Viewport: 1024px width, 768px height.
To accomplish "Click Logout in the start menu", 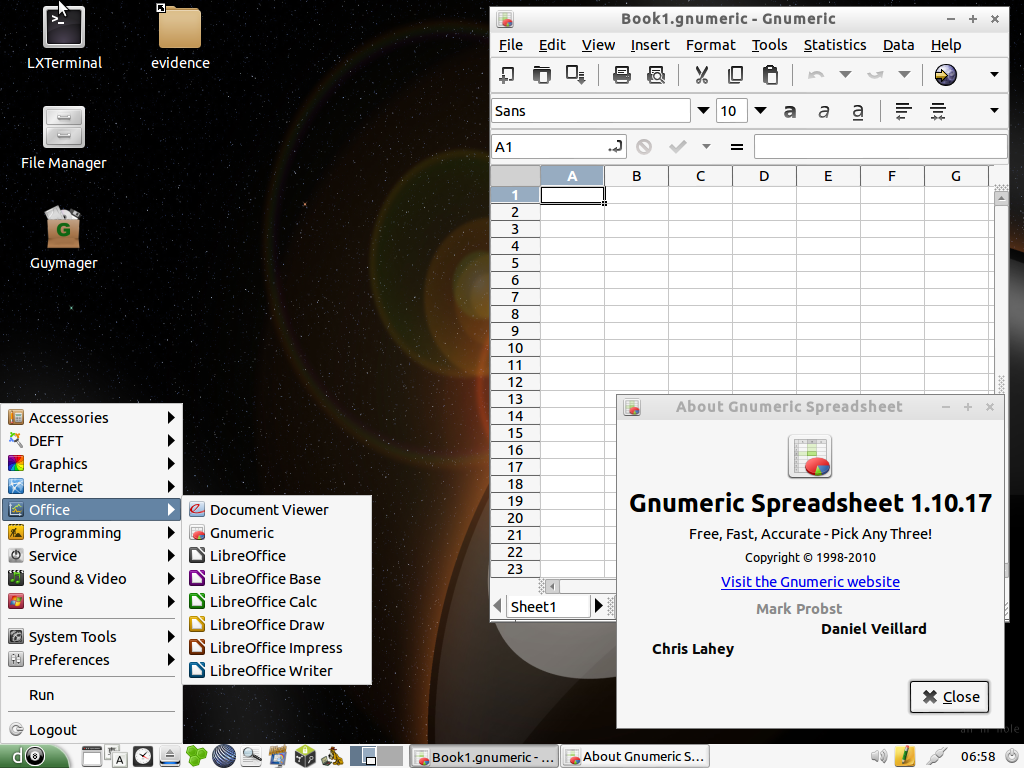I will coord(91,729).
